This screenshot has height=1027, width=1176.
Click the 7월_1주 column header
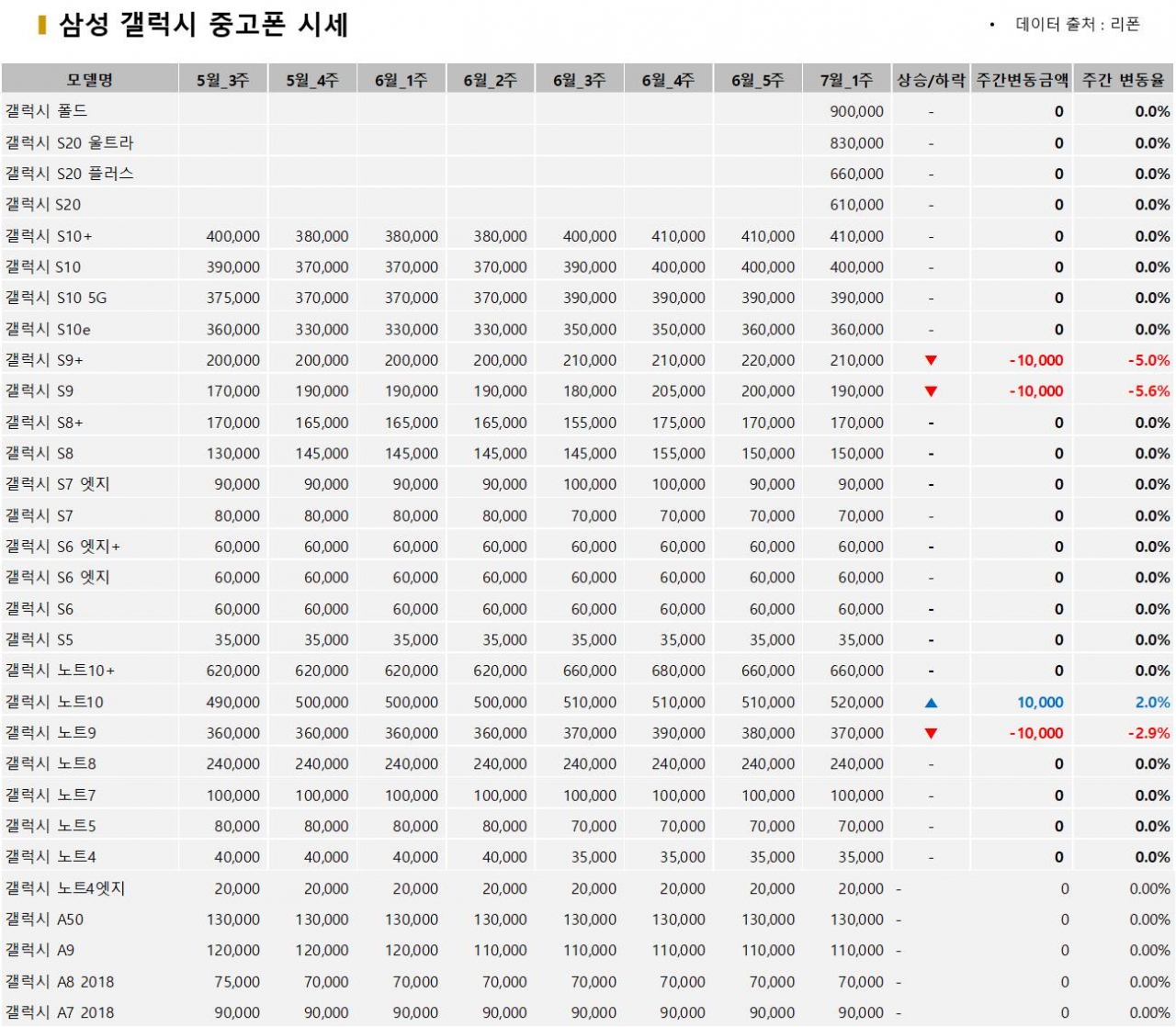pos(847,80)
